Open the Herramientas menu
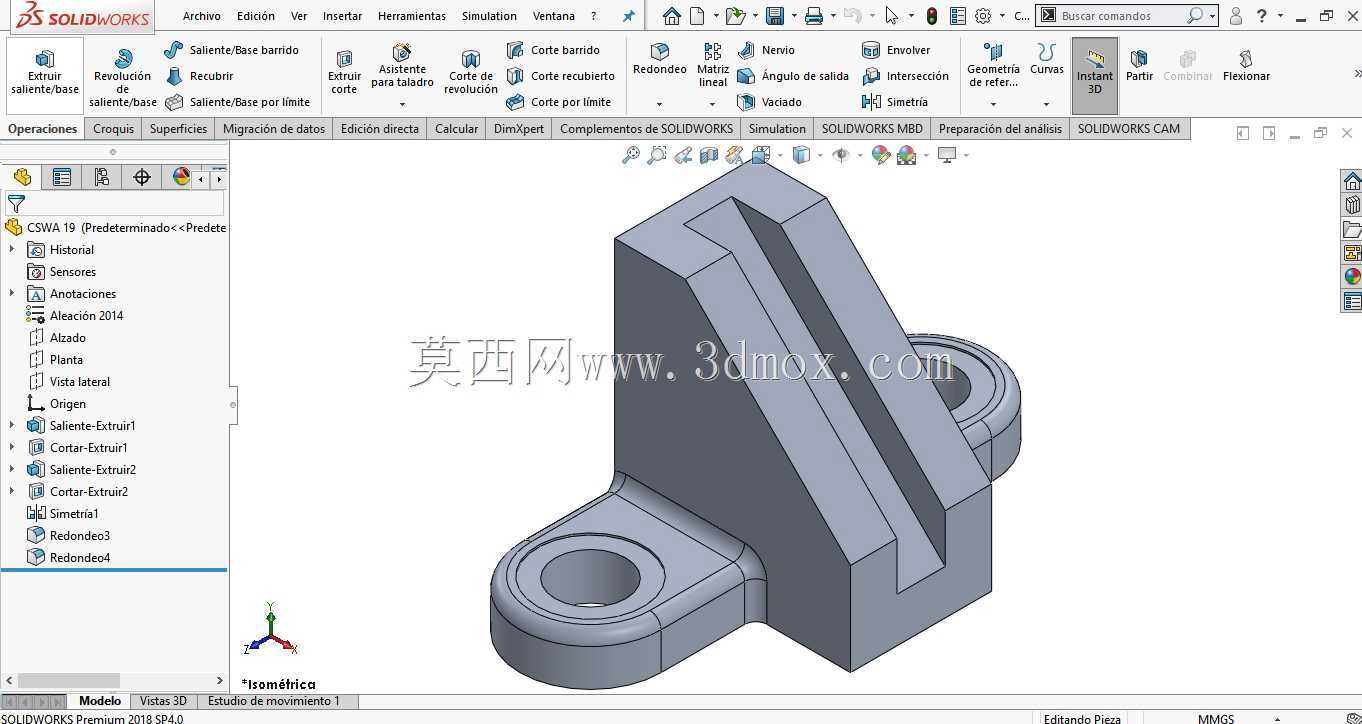 pyautogui.click(x=412, y=16)
